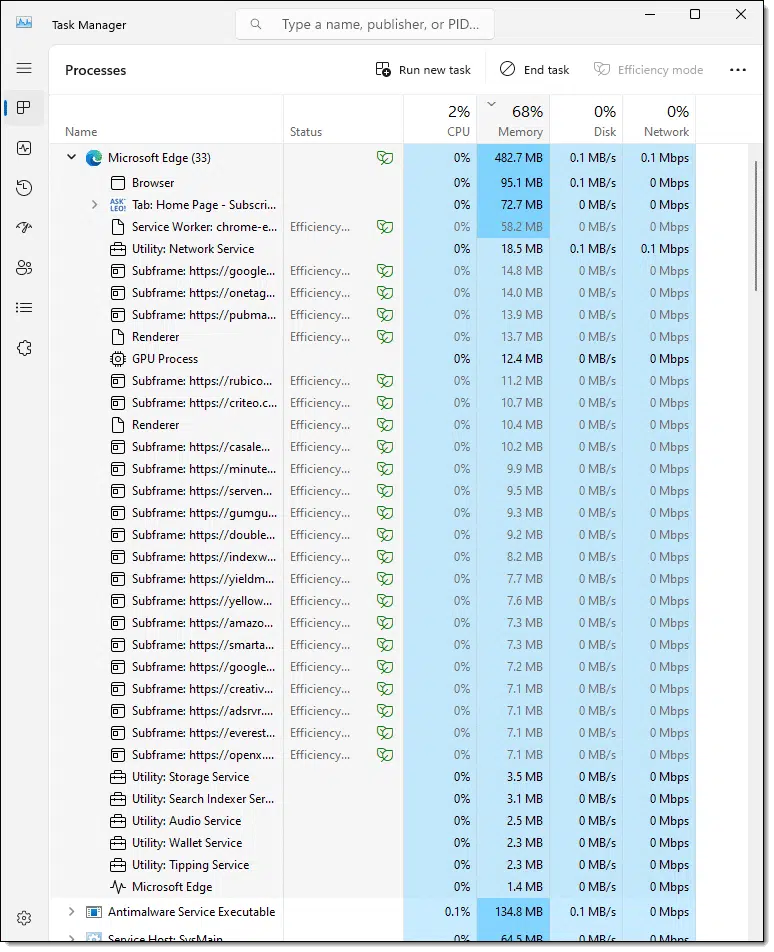Select Subframe: https://yieldm... row

coord(372,579)
